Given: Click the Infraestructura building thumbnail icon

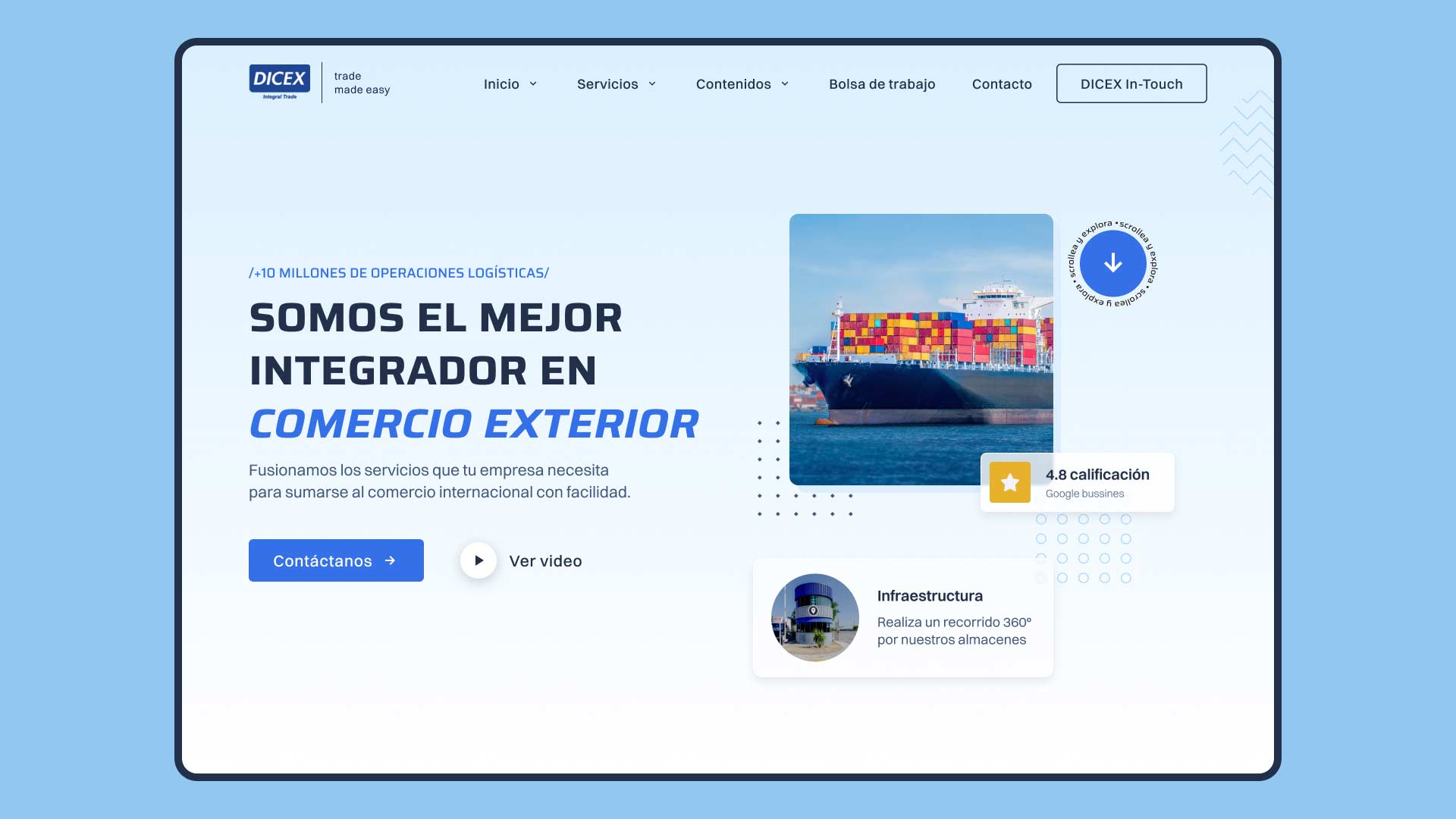Looking at the screenshot, I should pos(814,617).
